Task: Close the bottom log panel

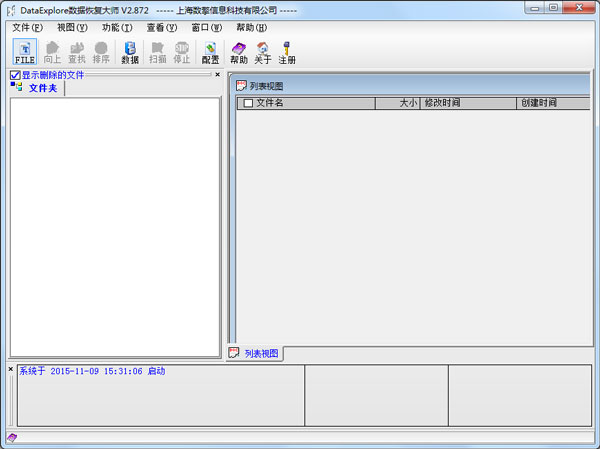Action: tap(11, 369)
